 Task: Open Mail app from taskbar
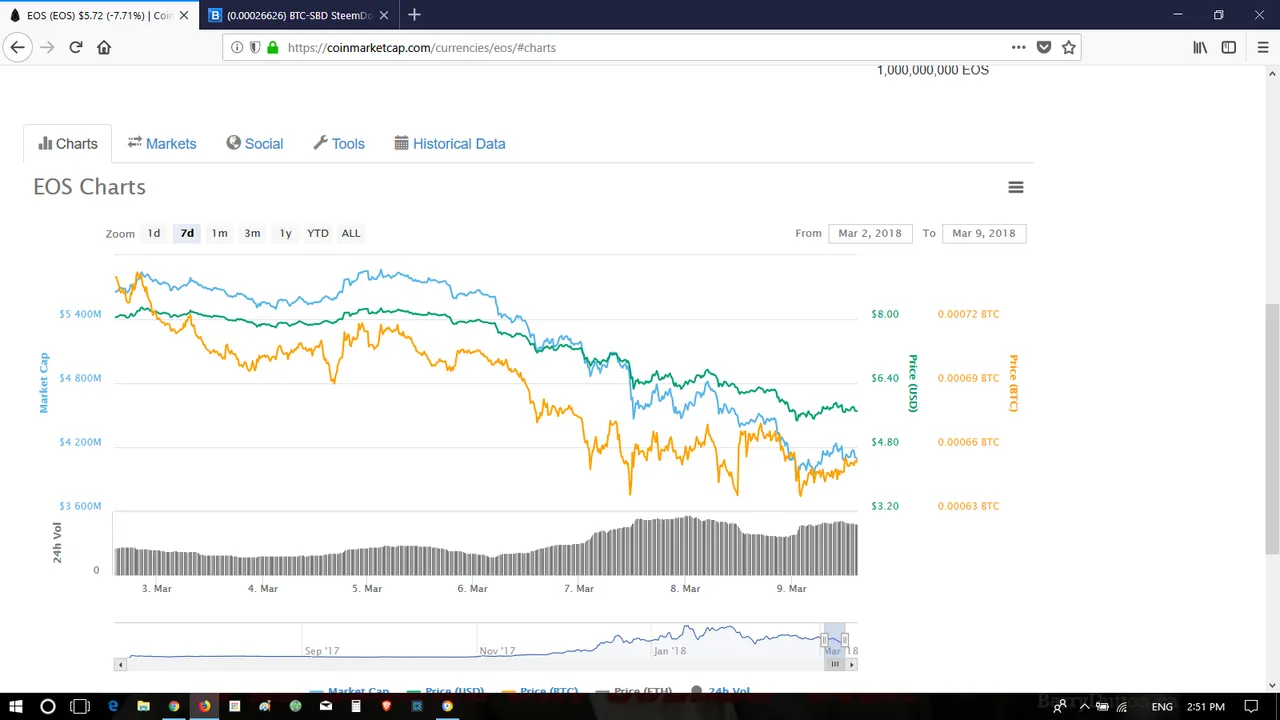point(326,706)
